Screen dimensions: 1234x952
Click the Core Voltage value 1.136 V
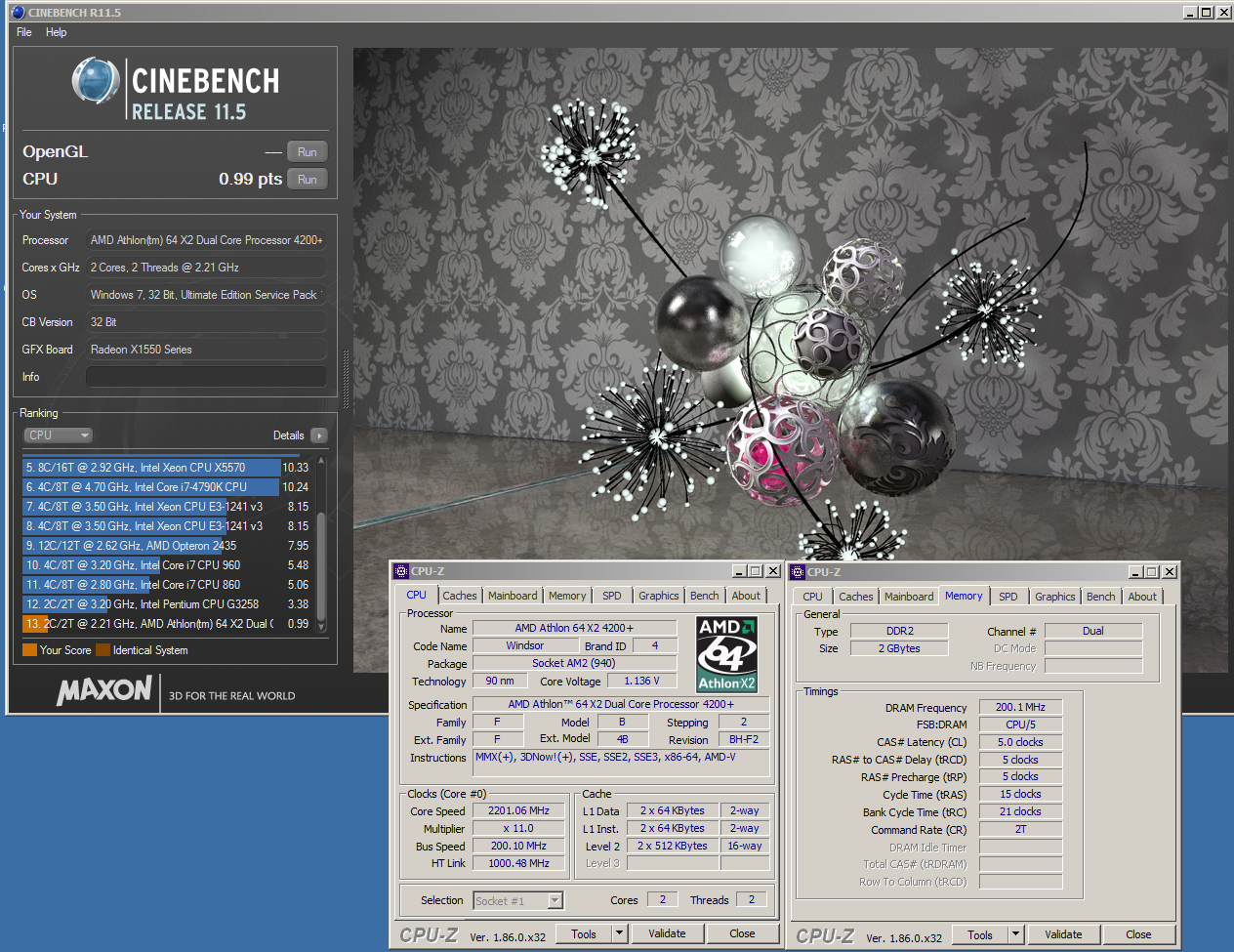tap(641, 681)
